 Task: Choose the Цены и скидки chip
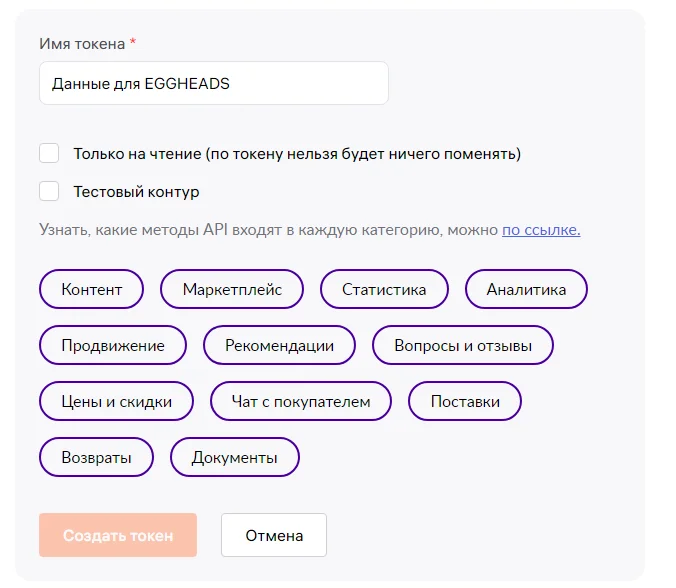point(116,401)
